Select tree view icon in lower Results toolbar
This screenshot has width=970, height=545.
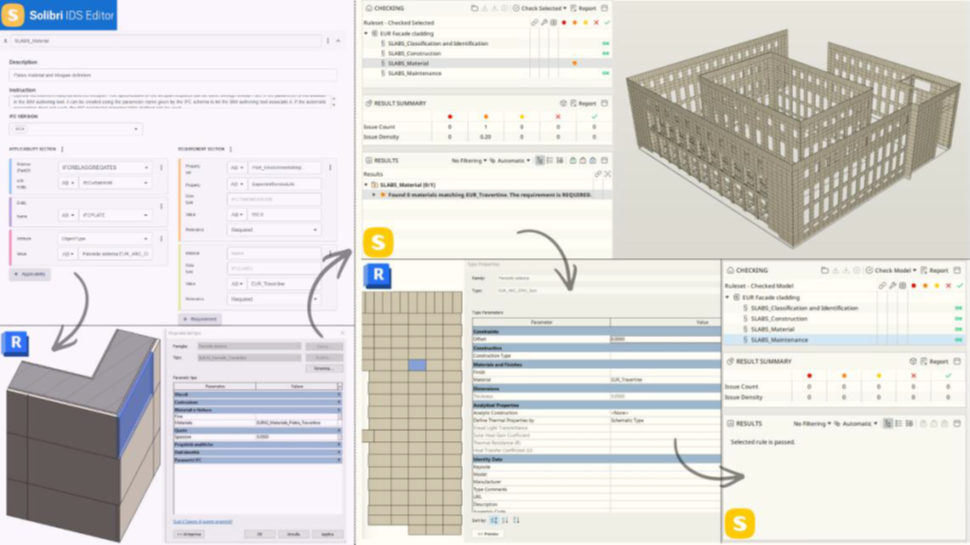click(x=888, y=424)
